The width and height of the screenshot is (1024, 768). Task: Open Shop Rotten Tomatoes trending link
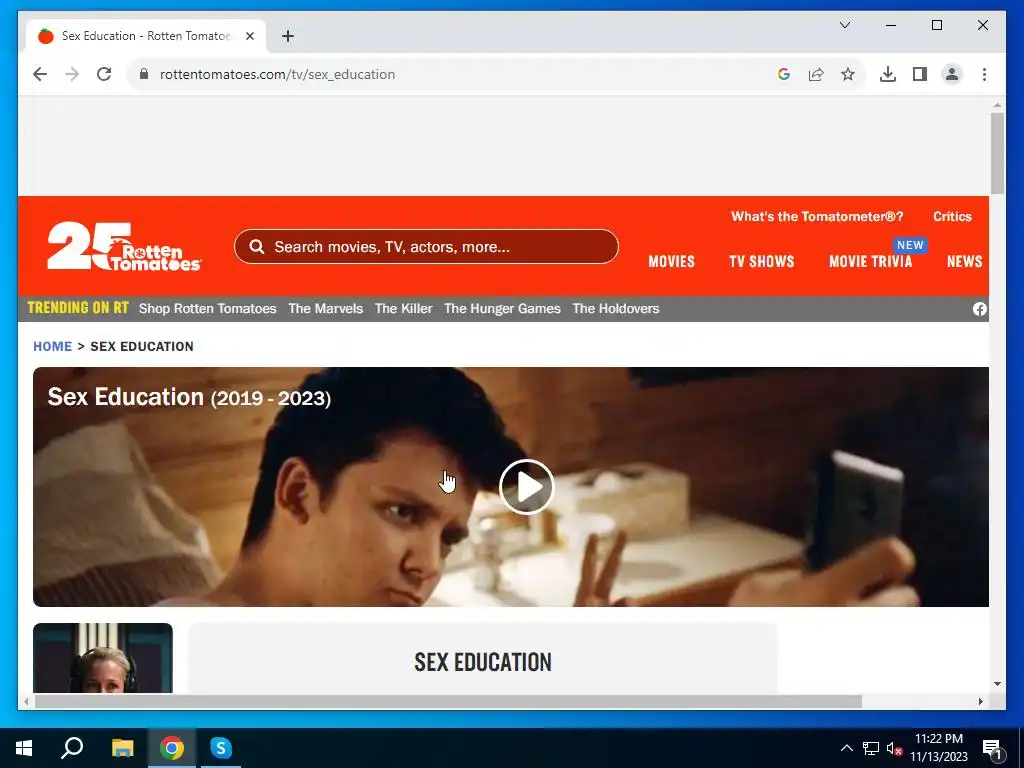click(208, 308)
